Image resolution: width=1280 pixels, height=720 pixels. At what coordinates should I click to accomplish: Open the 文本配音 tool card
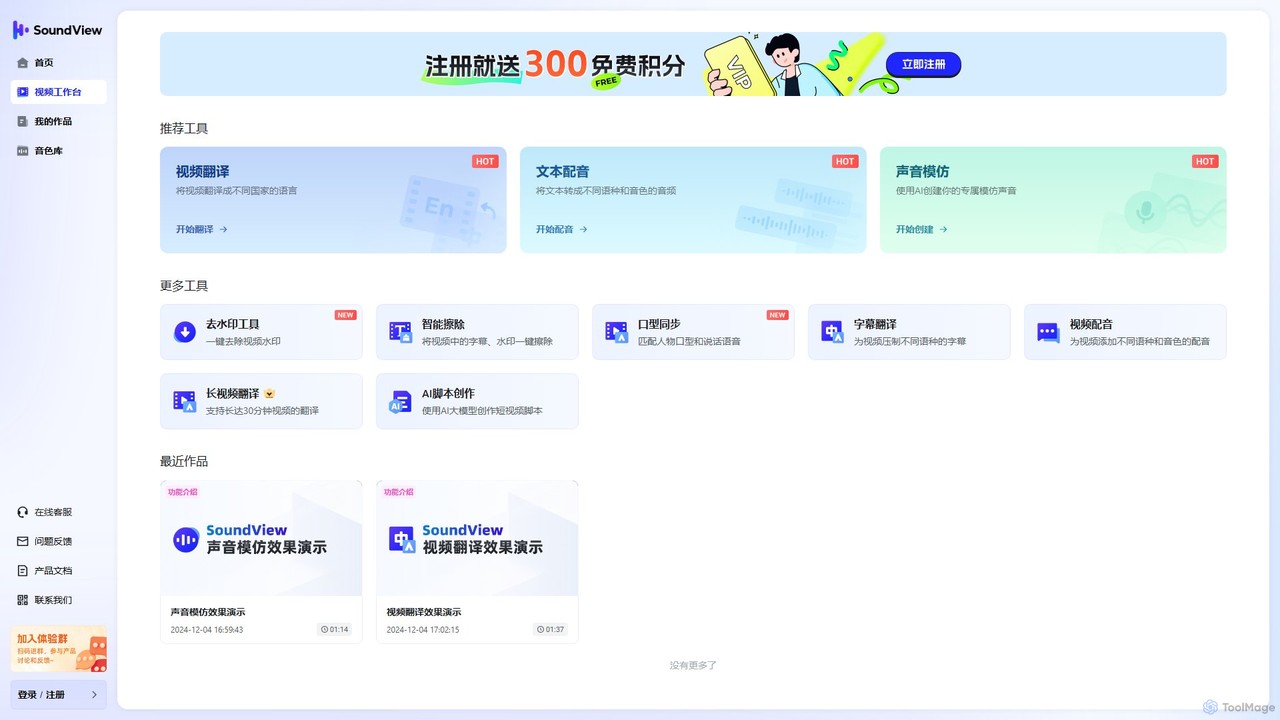(x=693, y=200)
